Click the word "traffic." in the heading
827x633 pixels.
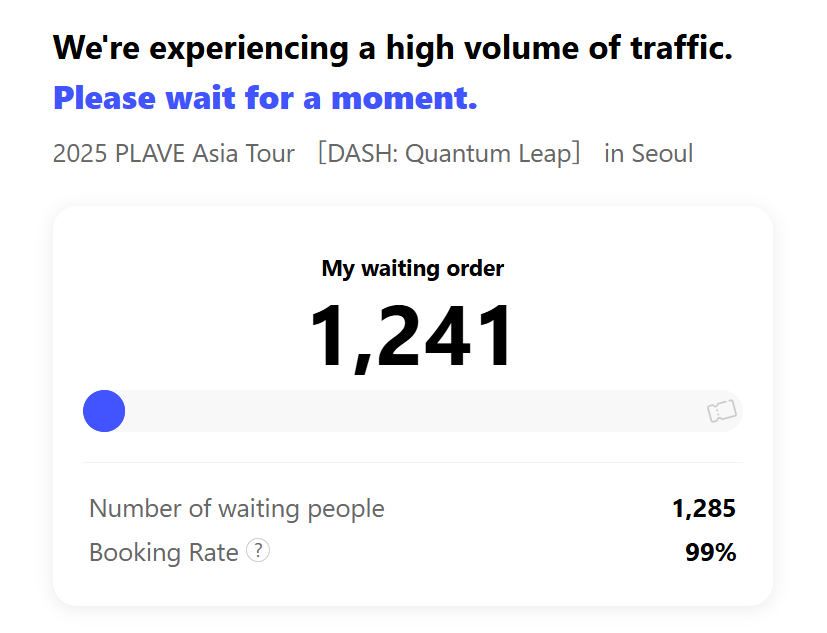tap(681, 47)
